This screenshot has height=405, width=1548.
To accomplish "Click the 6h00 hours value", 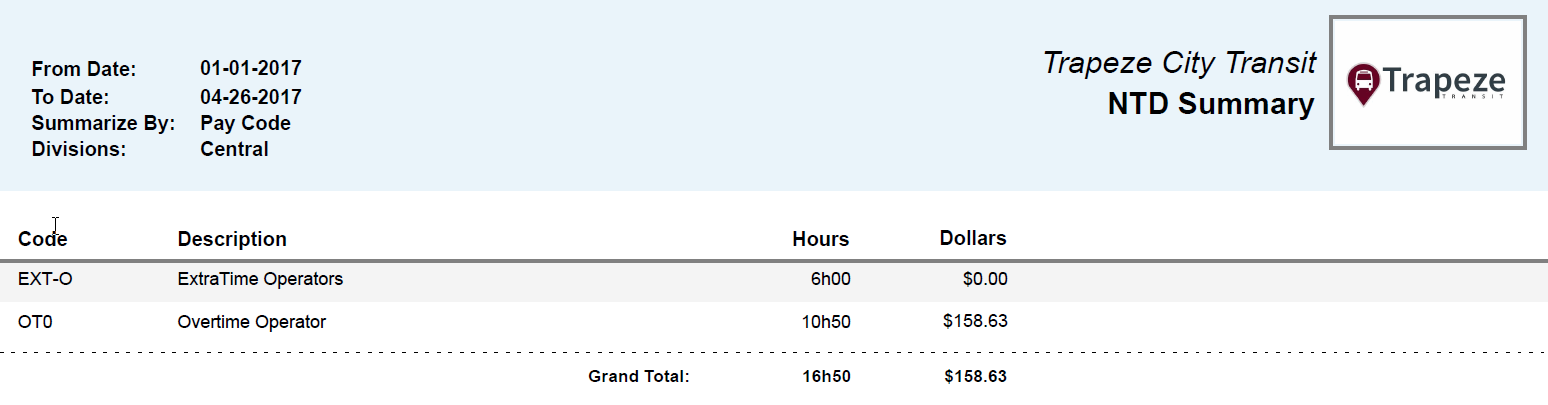I will tap(830, 279).
